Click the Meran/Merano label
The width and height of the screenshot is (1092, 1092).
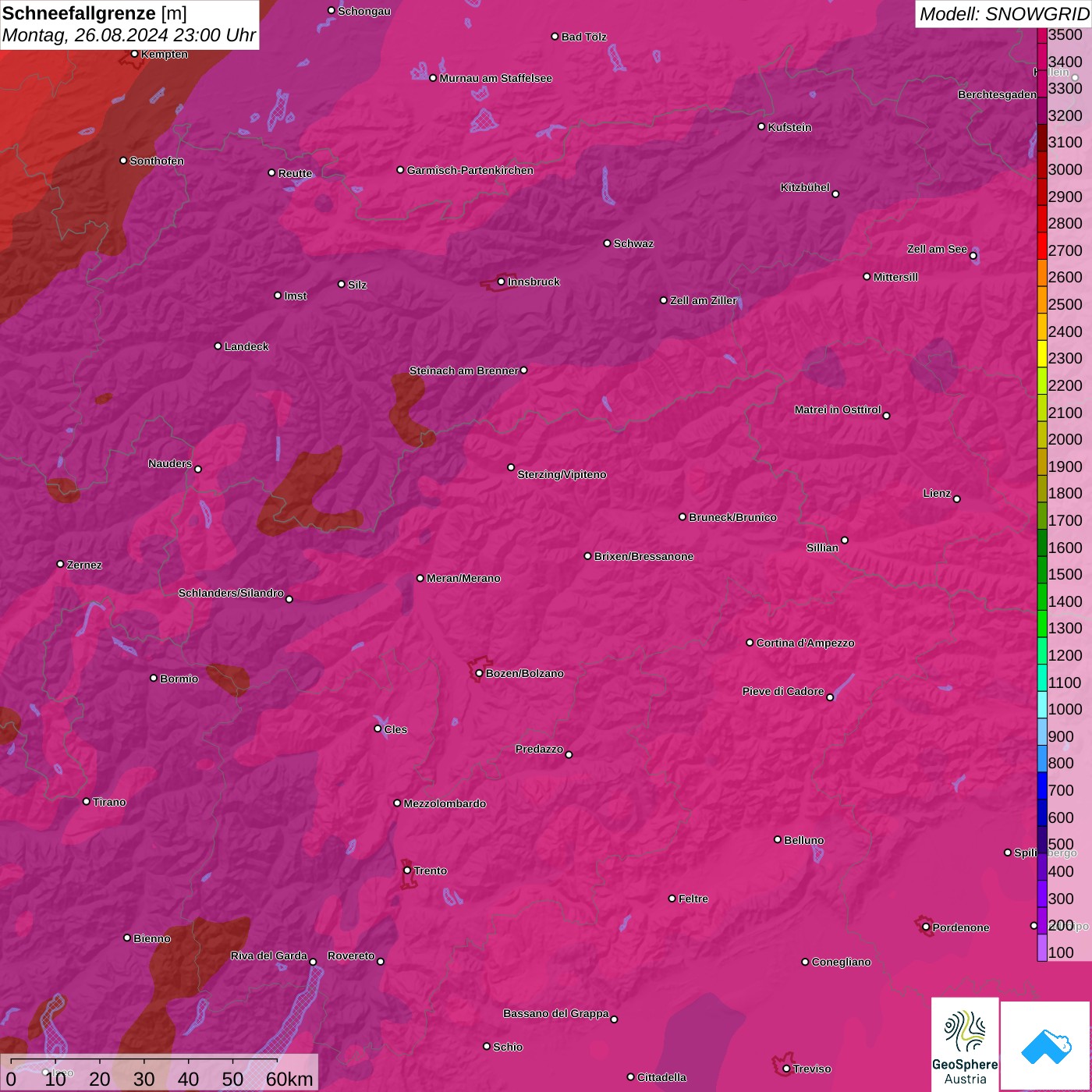pyautogui.click(x=463, y=578)
